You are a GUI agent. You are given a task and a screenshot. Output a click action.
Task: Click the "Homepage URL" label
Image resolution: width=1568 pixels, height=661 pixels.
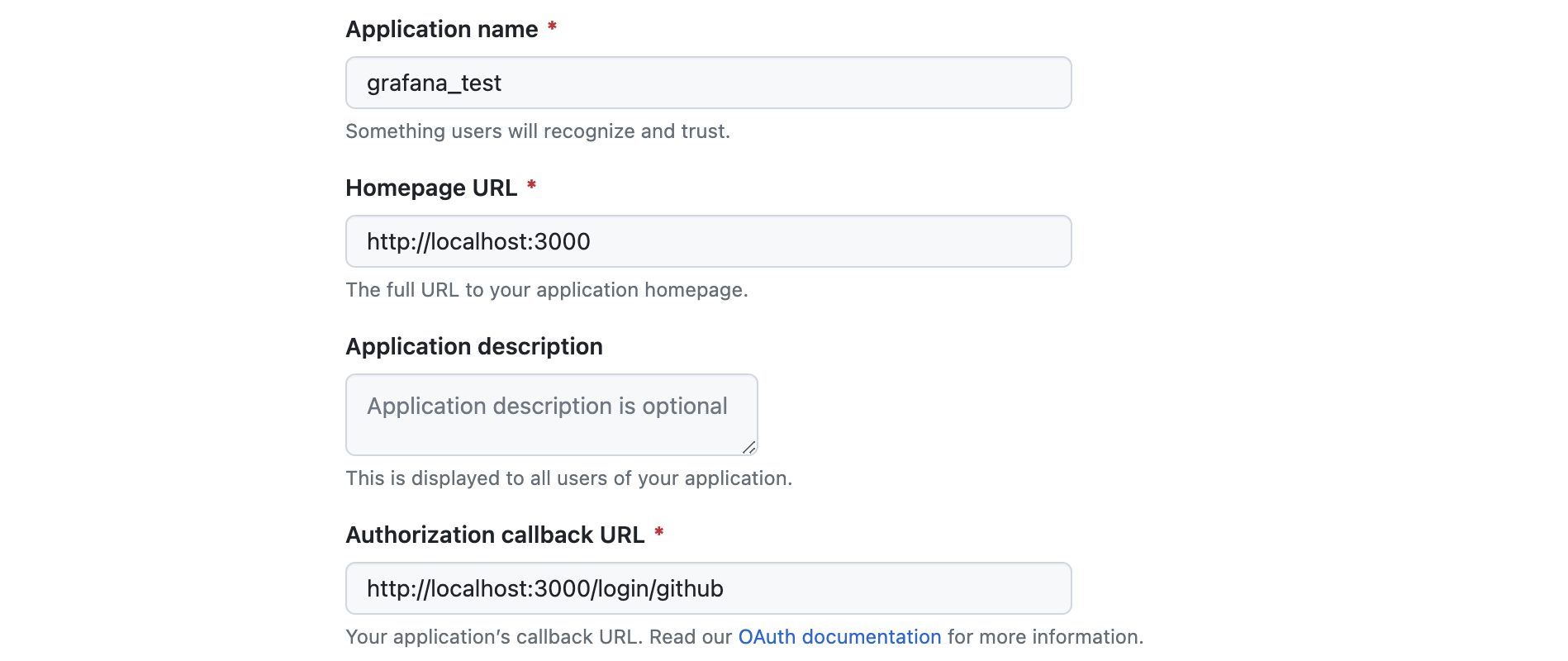coord(431,188)
